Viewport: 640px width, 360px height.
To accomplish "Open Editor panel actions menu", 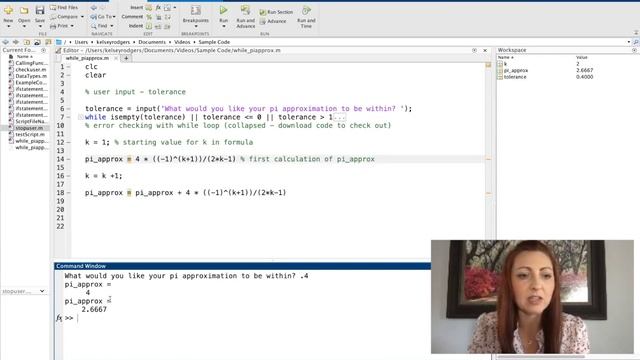I will click(474, 50).
